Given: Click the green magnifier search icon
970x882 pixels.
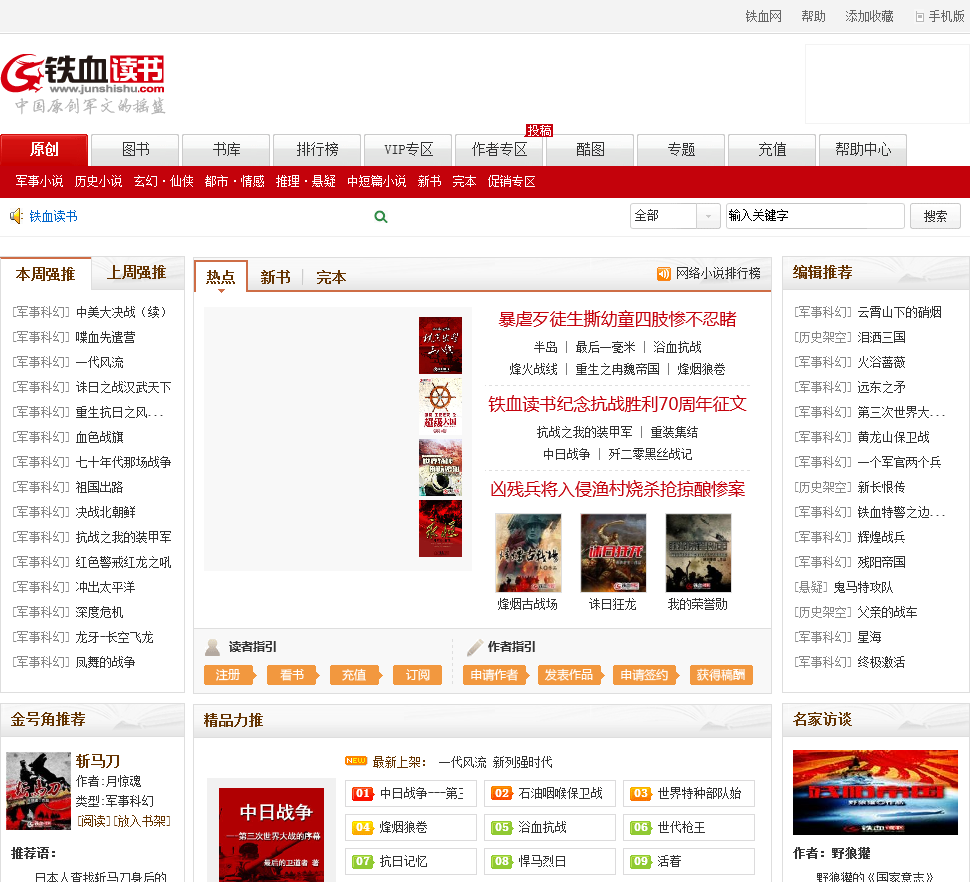Looking at the screenshot, I should 381,216.
